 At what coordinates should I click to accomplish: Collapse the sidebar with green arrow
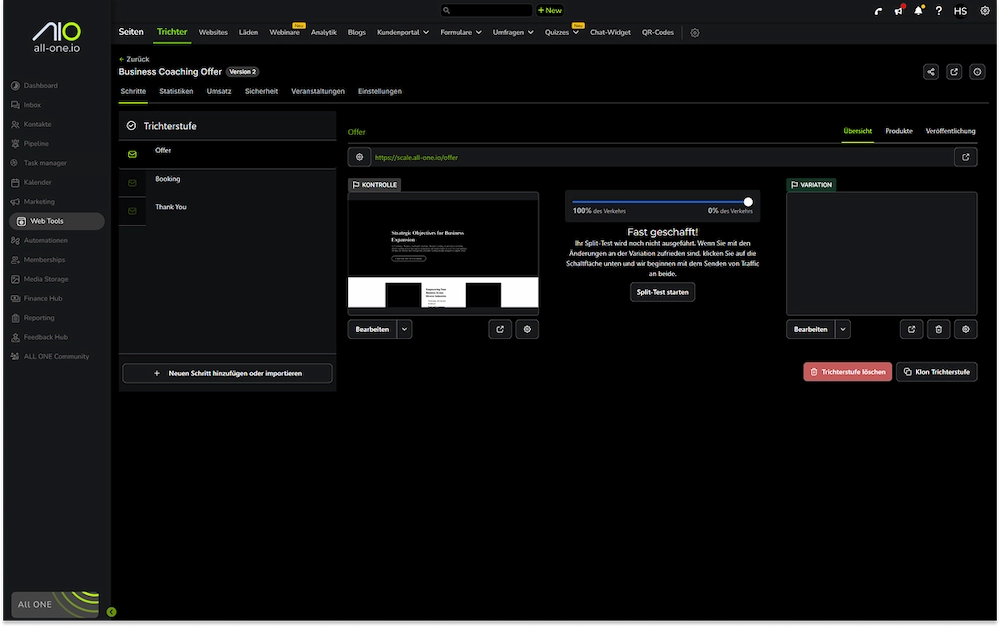pos(112,612)
